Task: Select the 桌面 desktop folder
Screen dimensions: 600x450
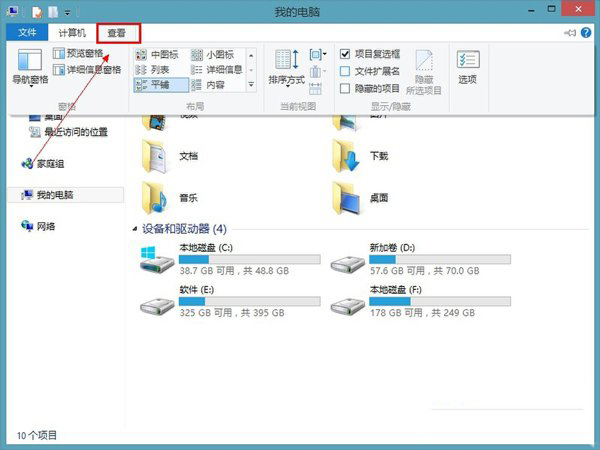Action: pyautogui.click(x=361, y=198)
